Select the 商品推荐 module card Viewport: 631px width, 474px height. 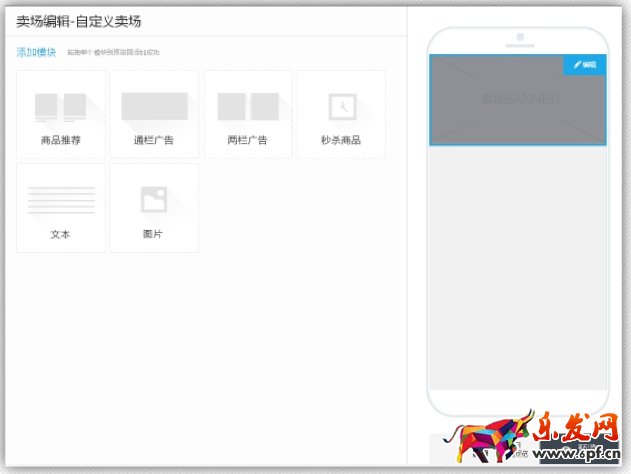61,114
